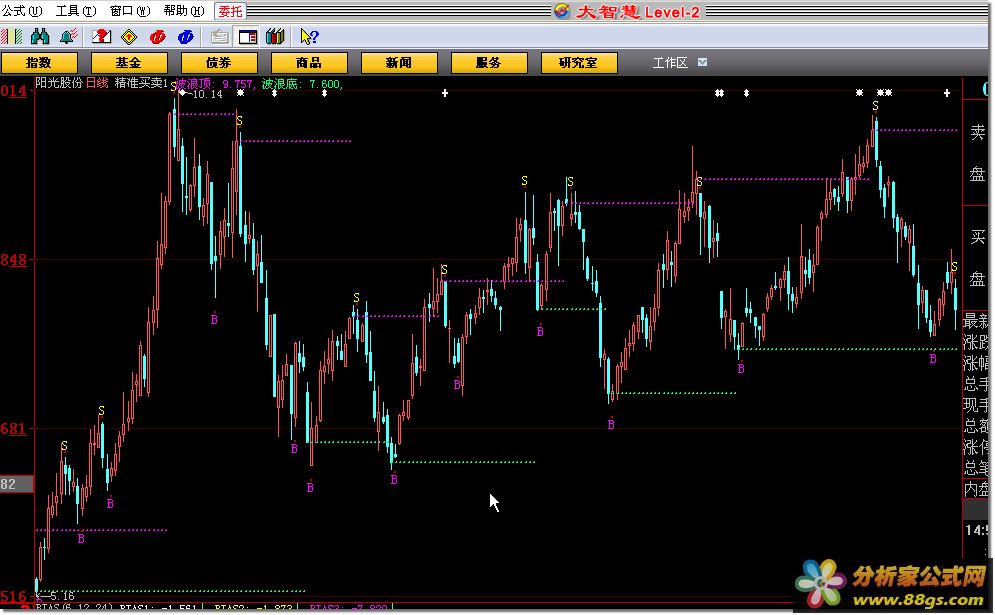Toggle the window layout panel icon

point(248,37)
